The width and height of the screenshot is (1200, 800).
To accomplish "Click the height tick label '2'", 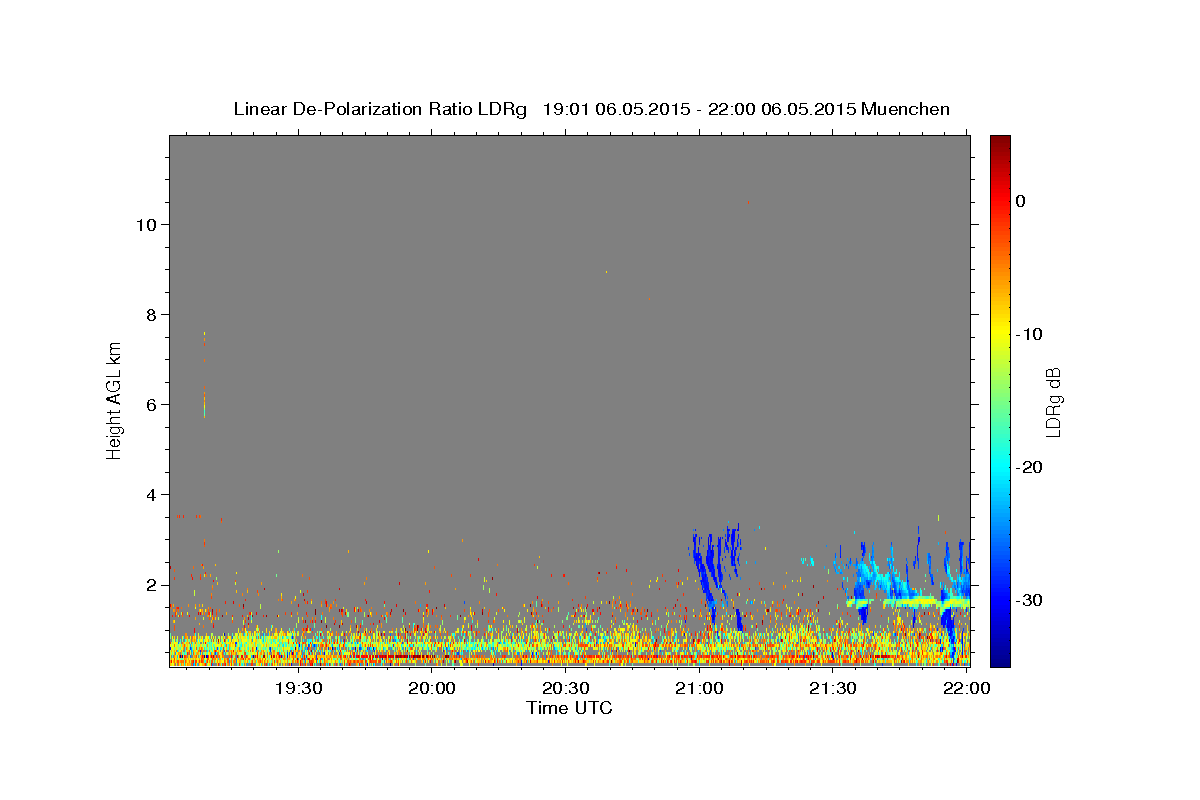I will (151, 584).
